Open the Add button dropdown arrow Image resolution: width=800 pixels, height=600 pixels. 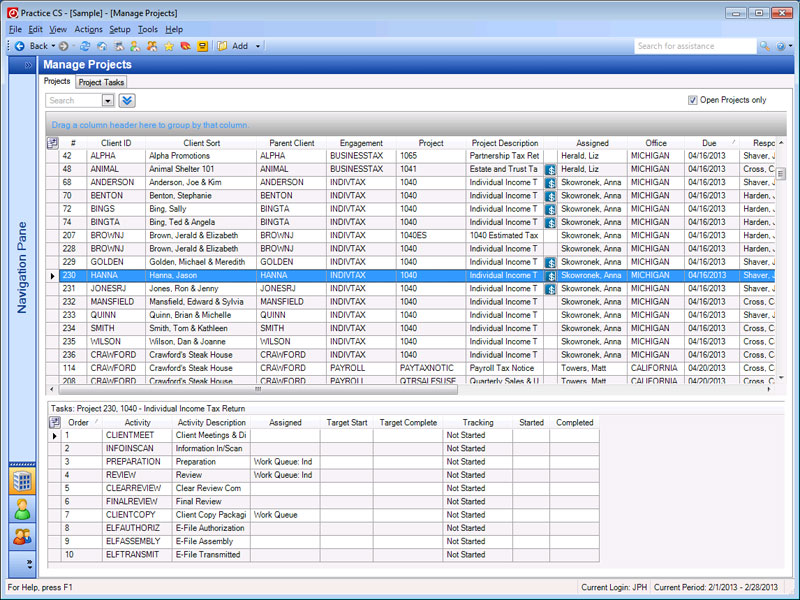click(x=257, y=46)
